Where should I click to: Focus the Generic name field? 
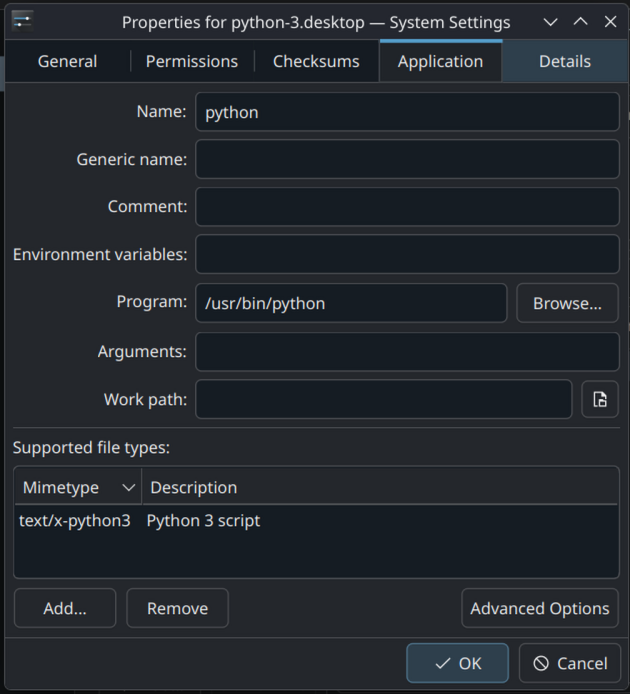tap(407, 159)
